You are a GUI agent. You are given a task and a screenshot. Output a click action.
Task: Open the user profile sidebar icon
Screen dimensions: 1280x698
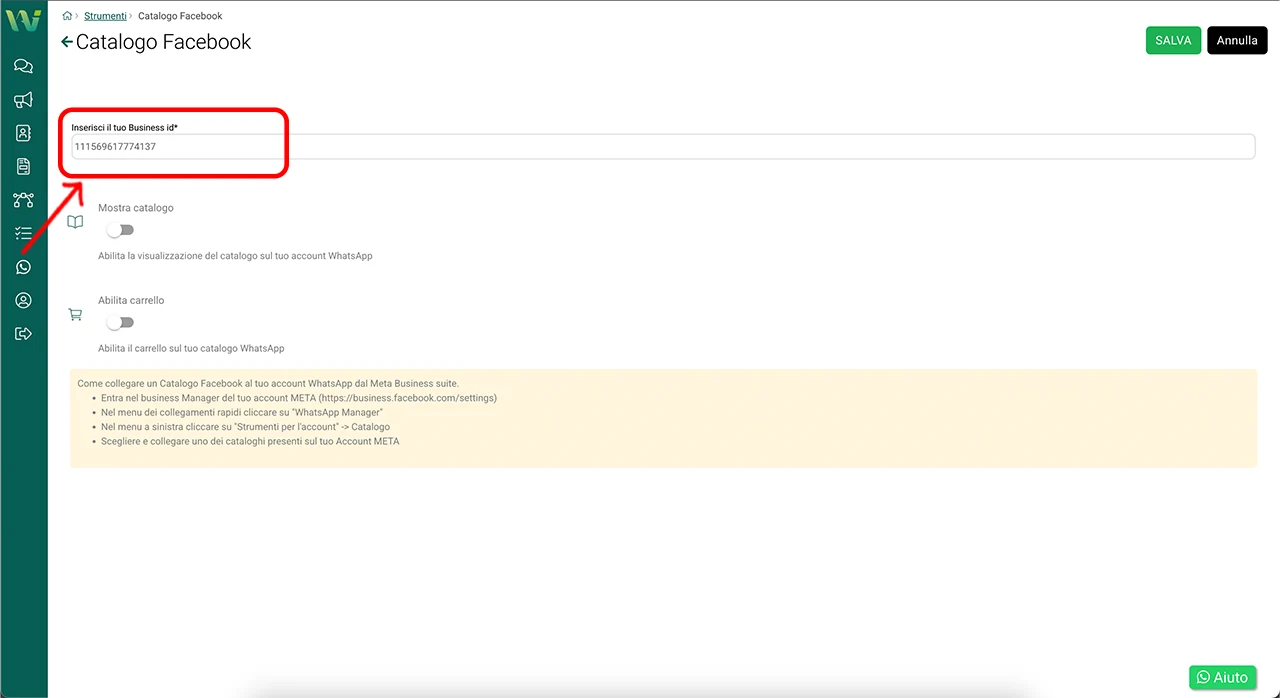pyautogui.click(x=23, y=300)
